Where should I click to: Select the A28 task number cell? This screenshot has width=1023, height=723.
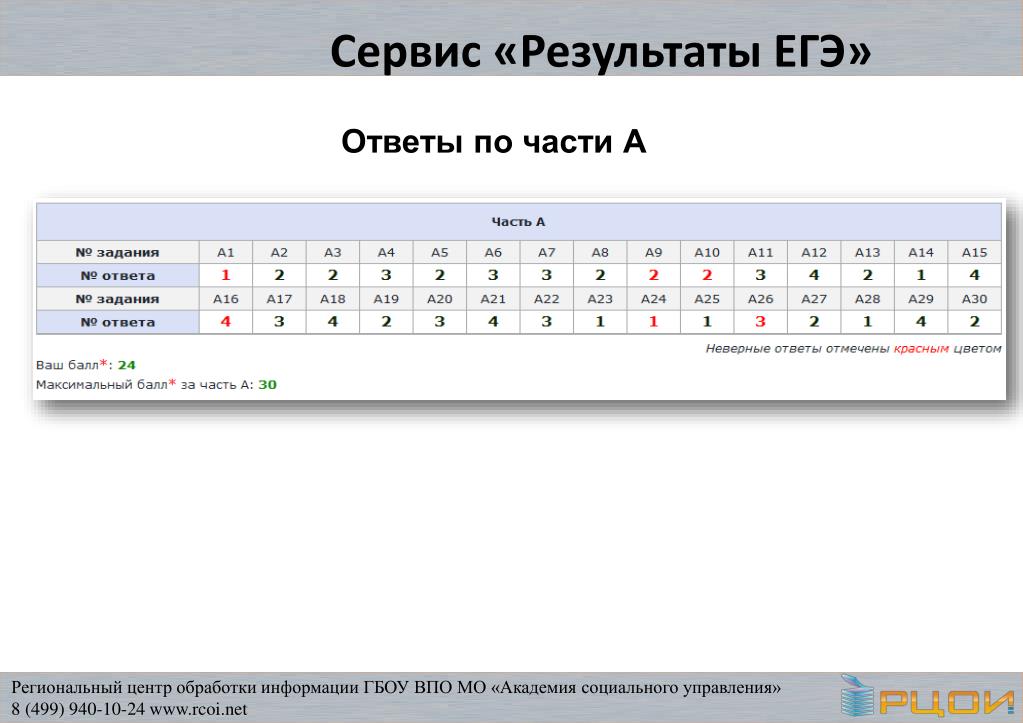click(x=868, y=299)
